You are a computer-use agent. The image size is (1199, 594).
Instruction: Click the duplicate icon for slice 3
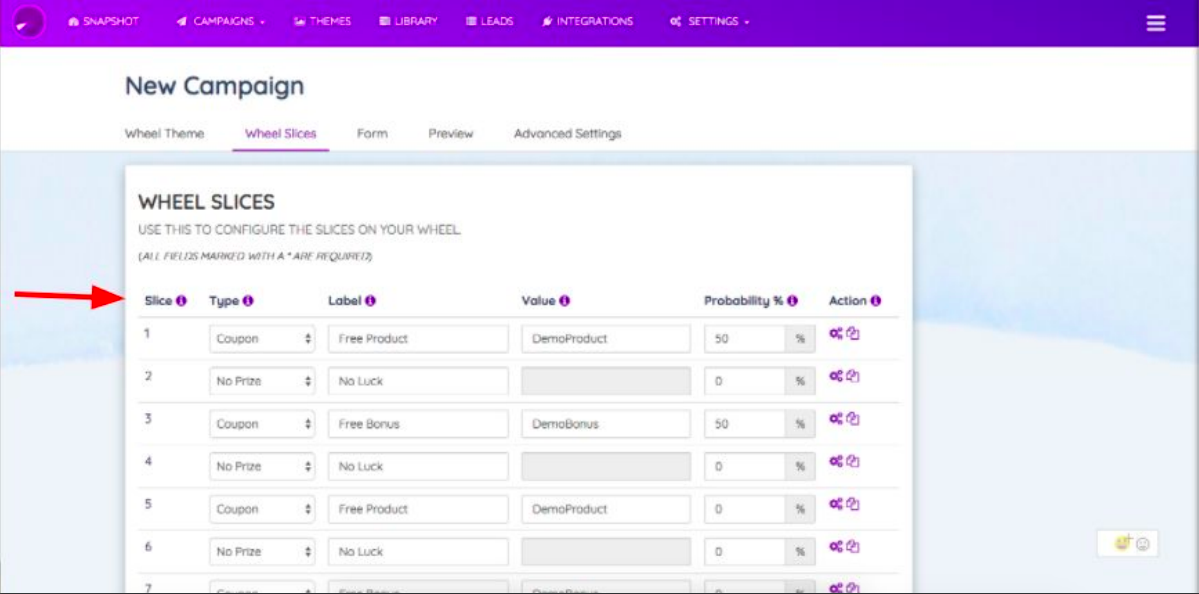click(854, 419)
